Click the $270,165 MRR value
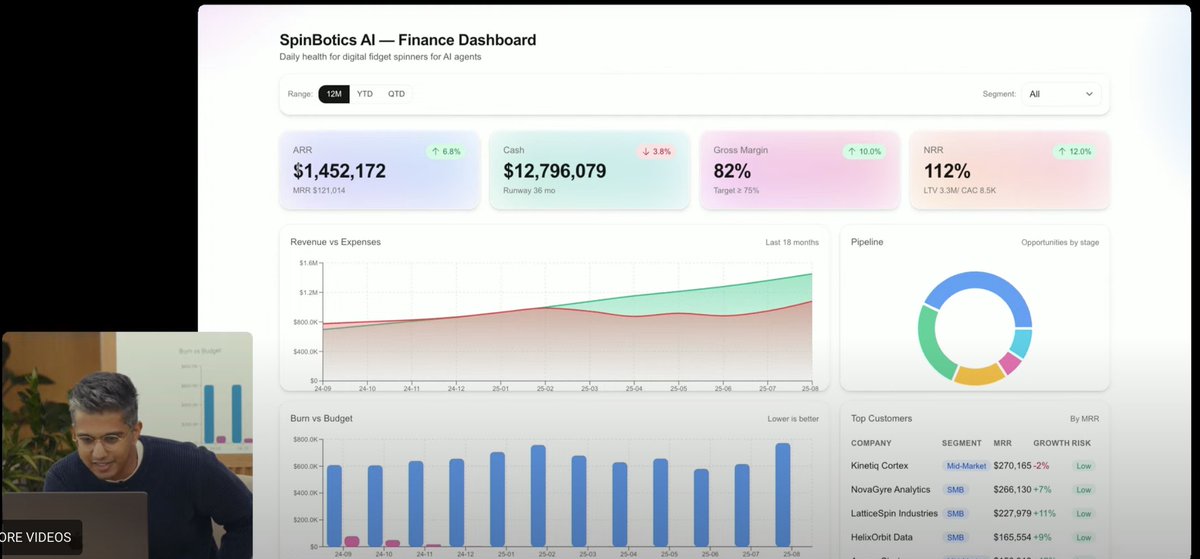Image resolution: width=1200 pixels, height=559 pixels. [x=1012, y=466]
